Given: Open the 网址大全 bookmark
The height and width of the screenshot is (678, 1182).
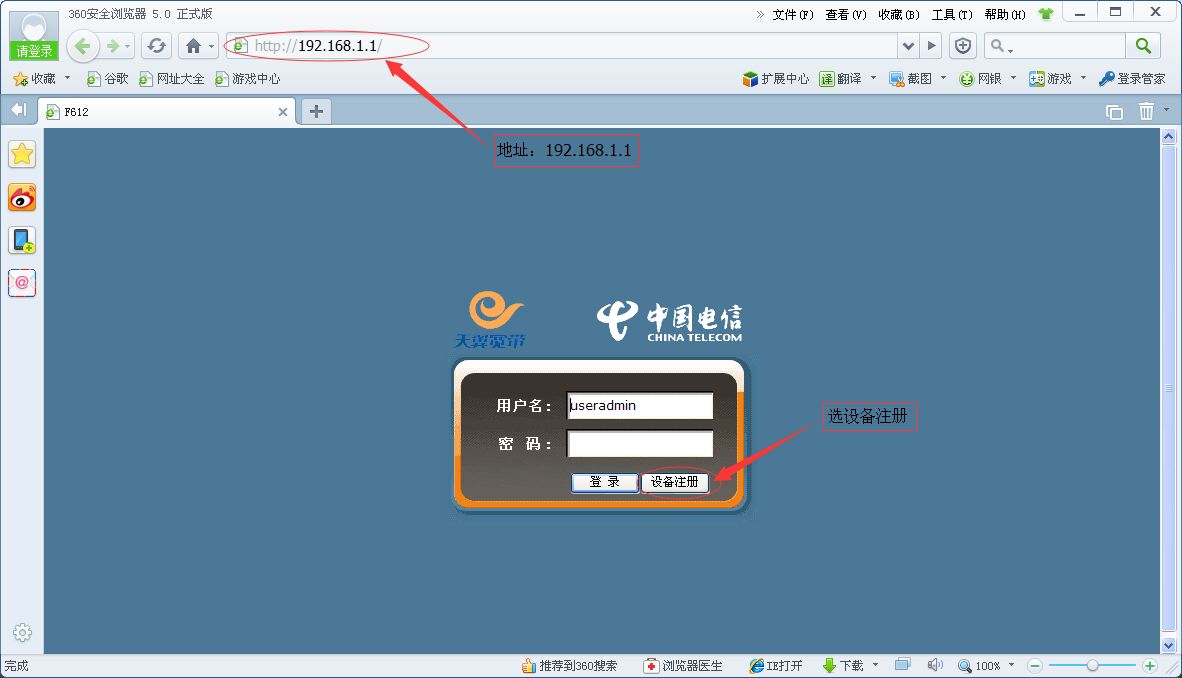Looking at the screenshot, I should point(171,78).
